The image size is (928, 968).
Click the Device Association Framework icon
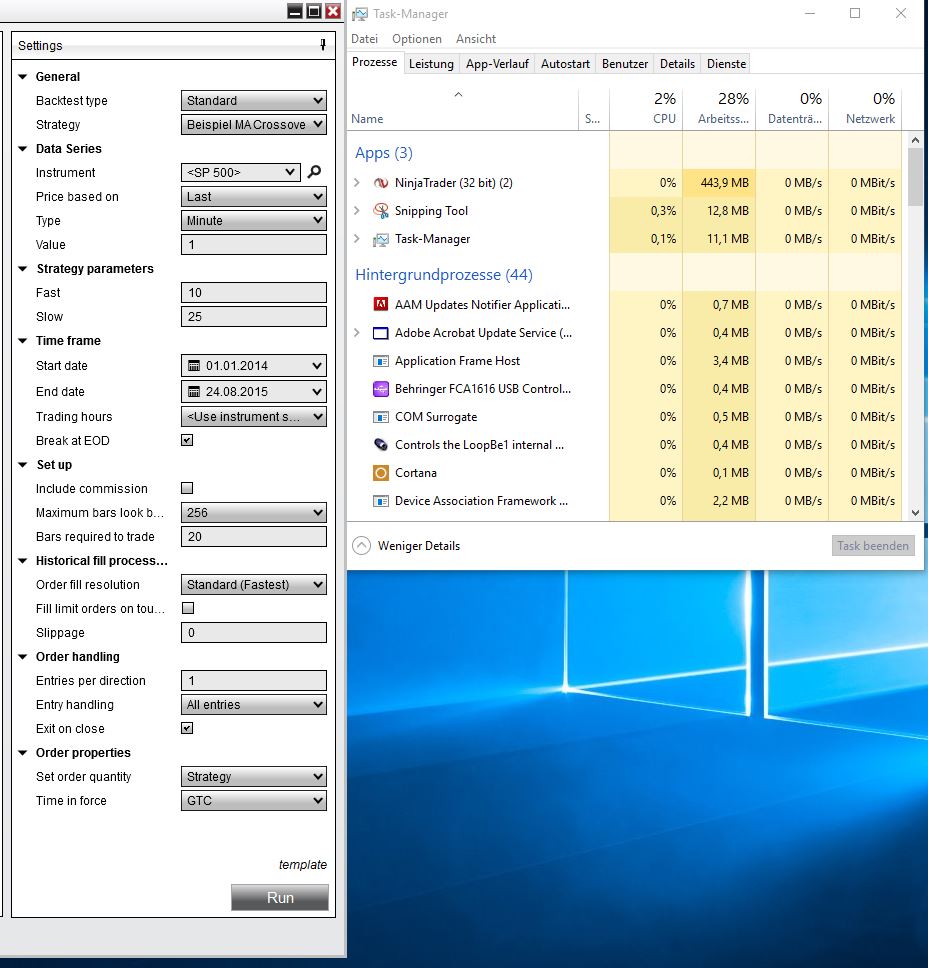coord(381,501)
